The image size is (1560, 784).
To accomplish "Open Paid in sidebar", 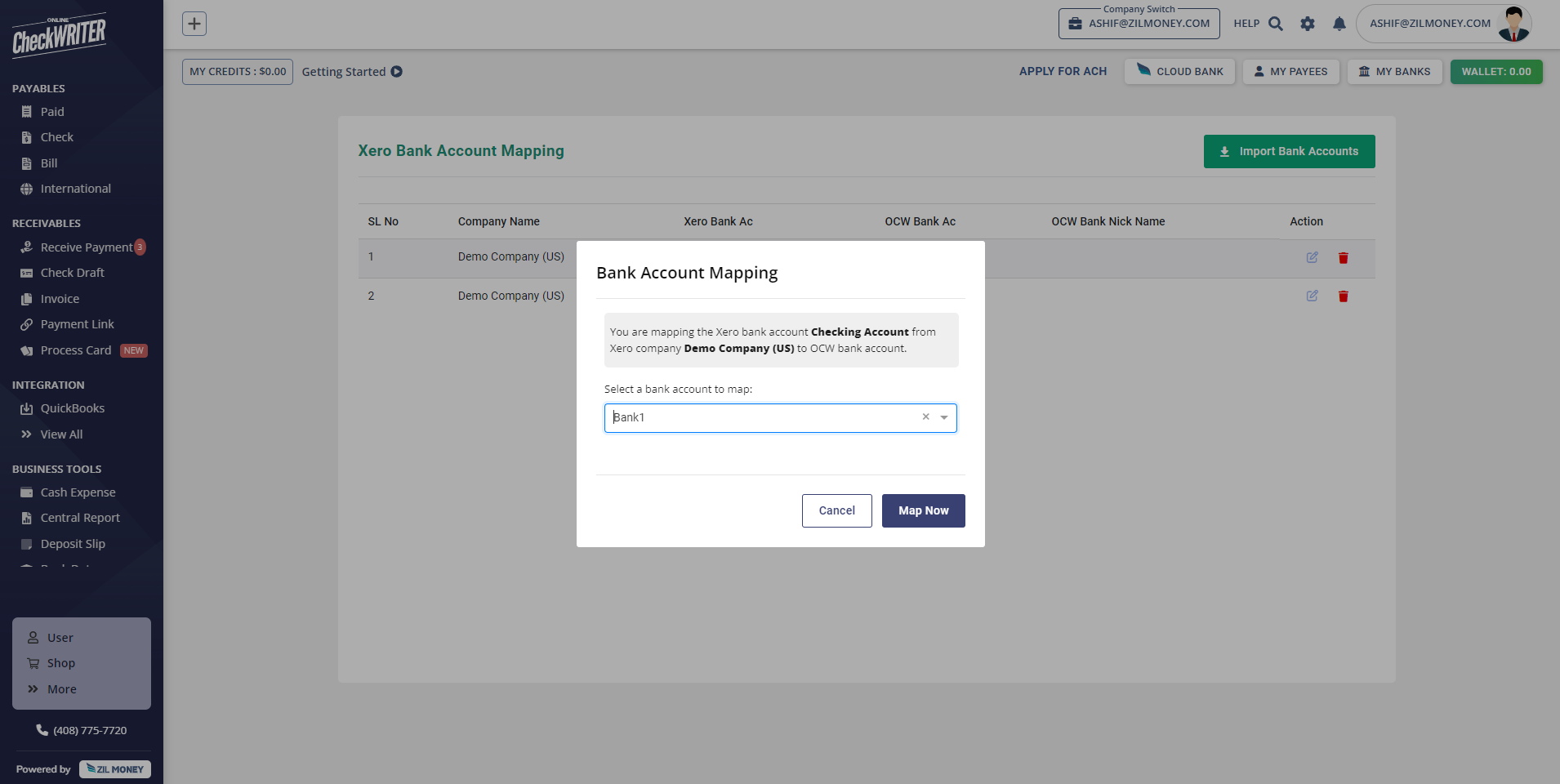I will pos(52,112).
